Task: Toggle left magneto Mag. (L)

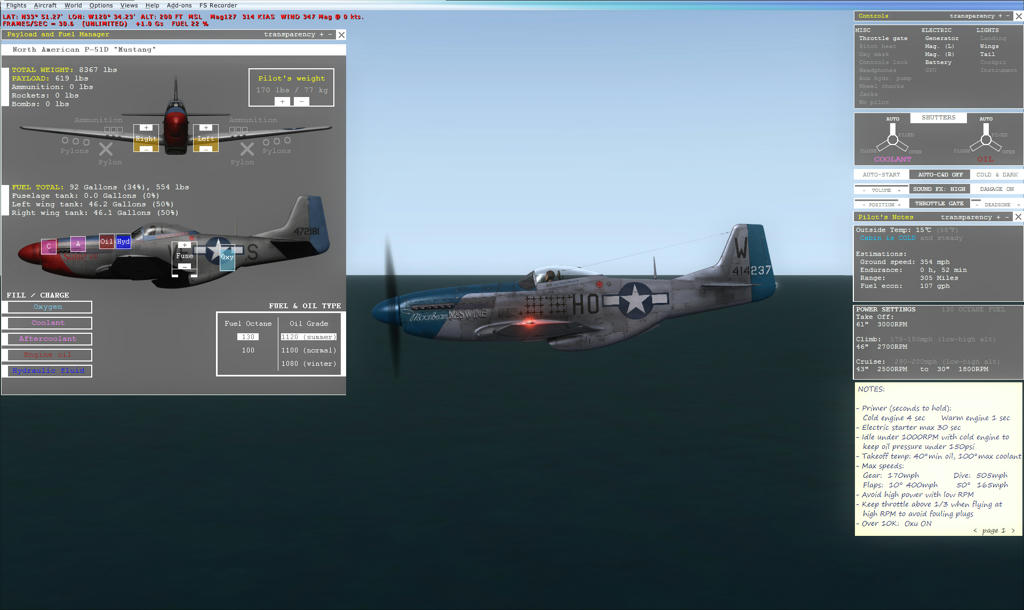Action: point(940,46)
